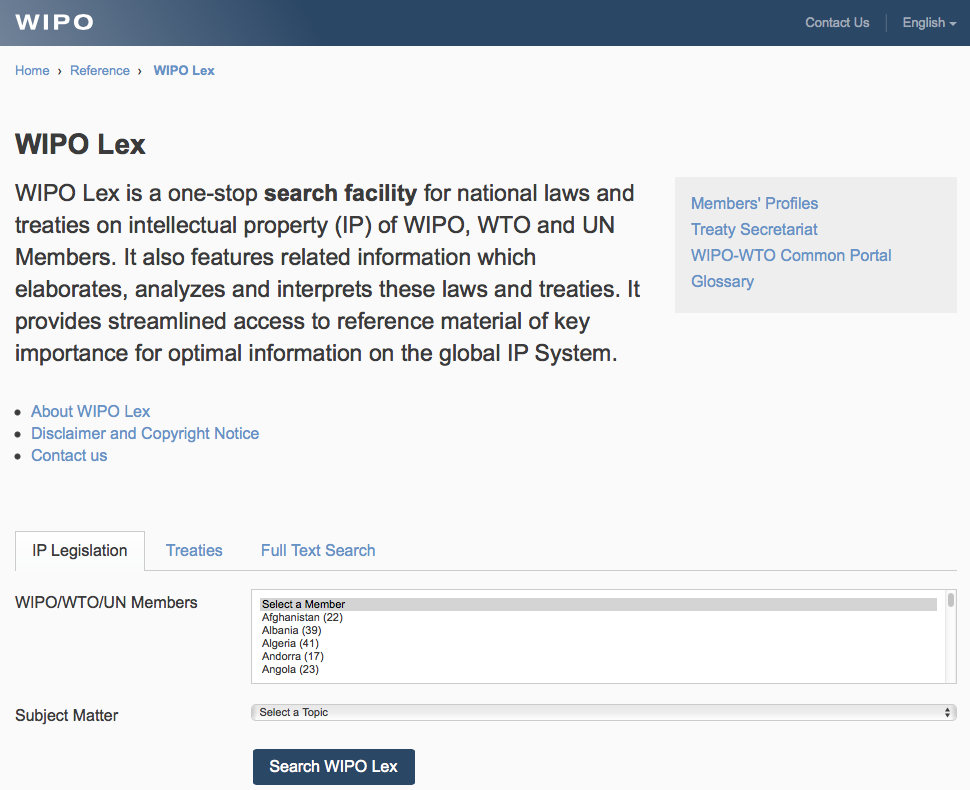
Task: Open About WIPO Lex link
Action: coord(90,411)
